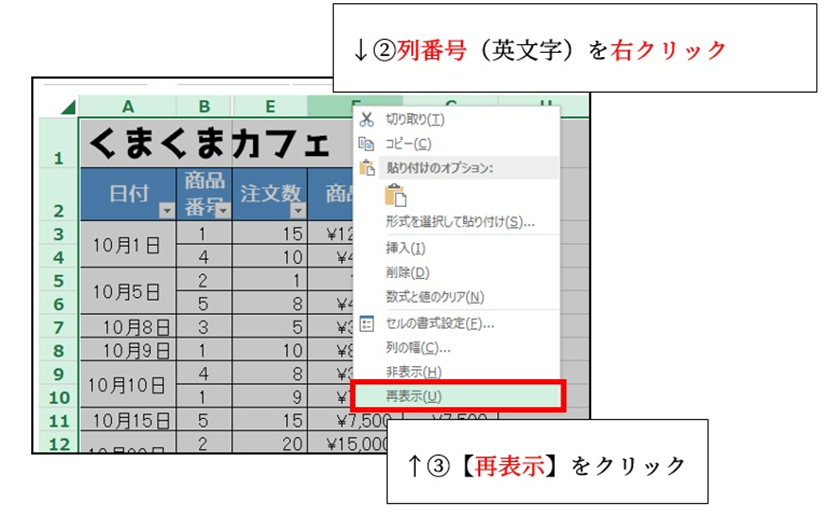Select column A header
Viewport: 827px width, 517px height.
click(128, 107)
